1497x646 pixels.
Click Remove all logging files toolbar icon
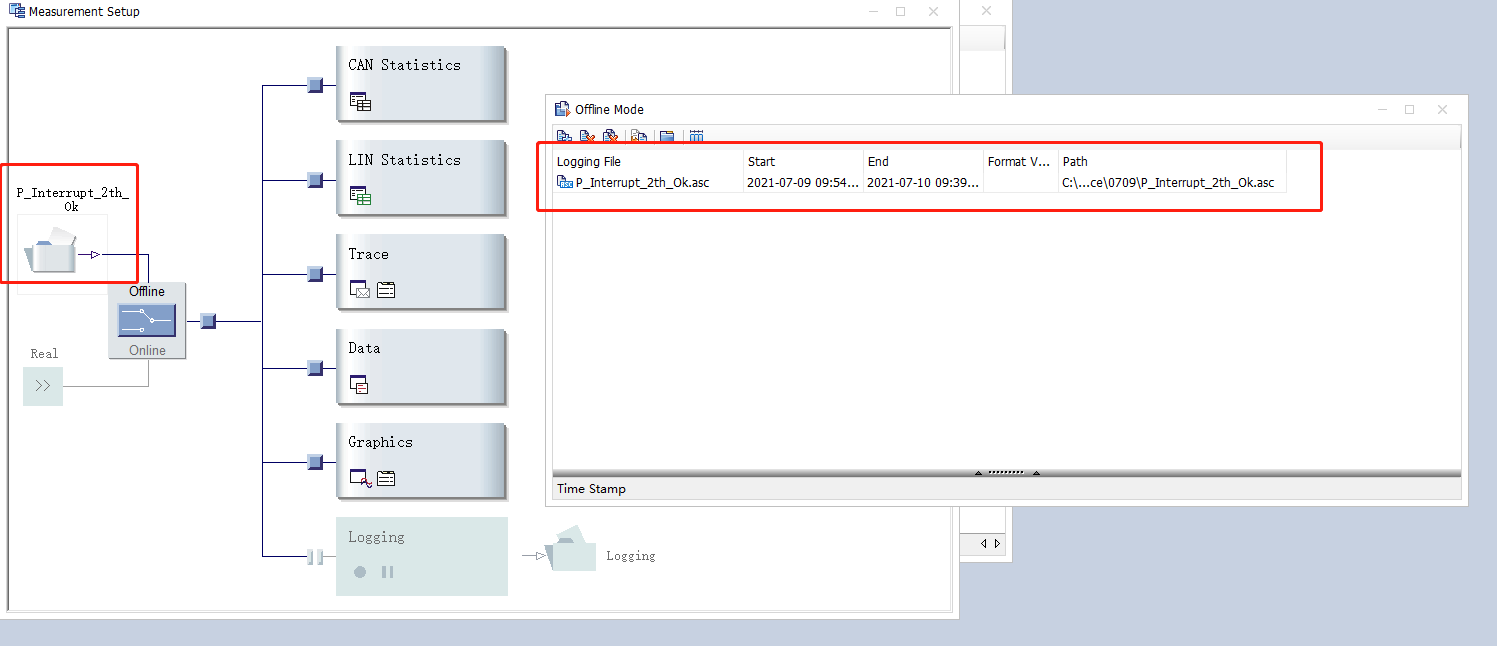coord(610,137)
